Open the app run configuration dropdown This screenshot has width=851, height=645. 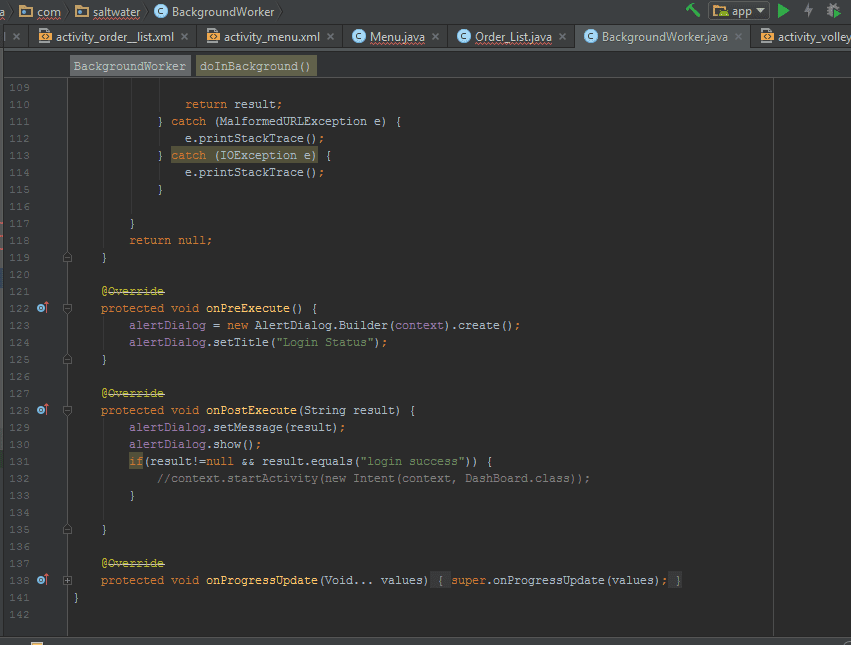(739, 11)
